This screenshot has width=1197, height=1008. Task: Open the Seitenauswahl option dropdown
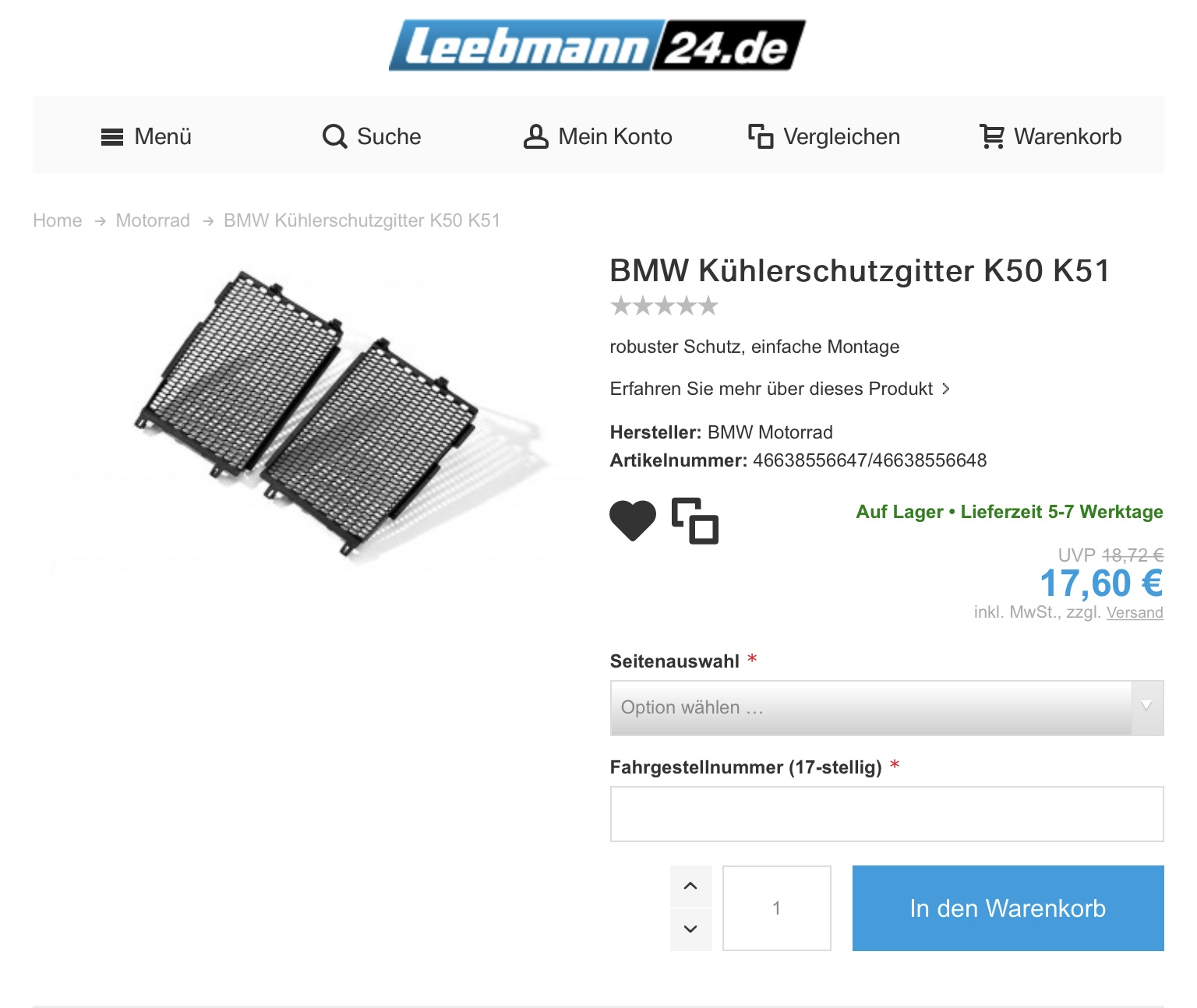tap(887, 708)
